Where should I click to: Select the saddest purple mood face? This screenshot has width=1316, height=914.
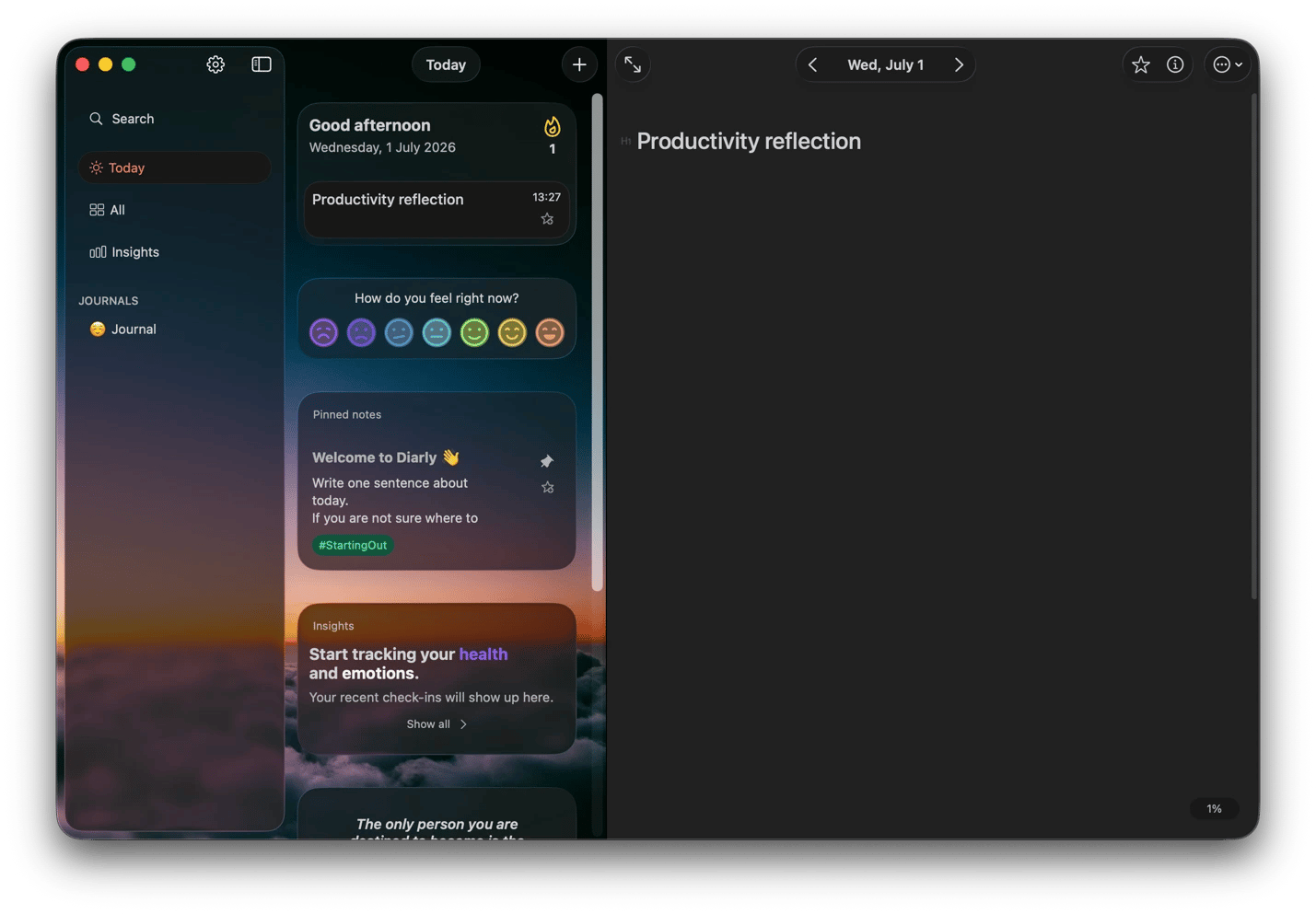point(323,332)
